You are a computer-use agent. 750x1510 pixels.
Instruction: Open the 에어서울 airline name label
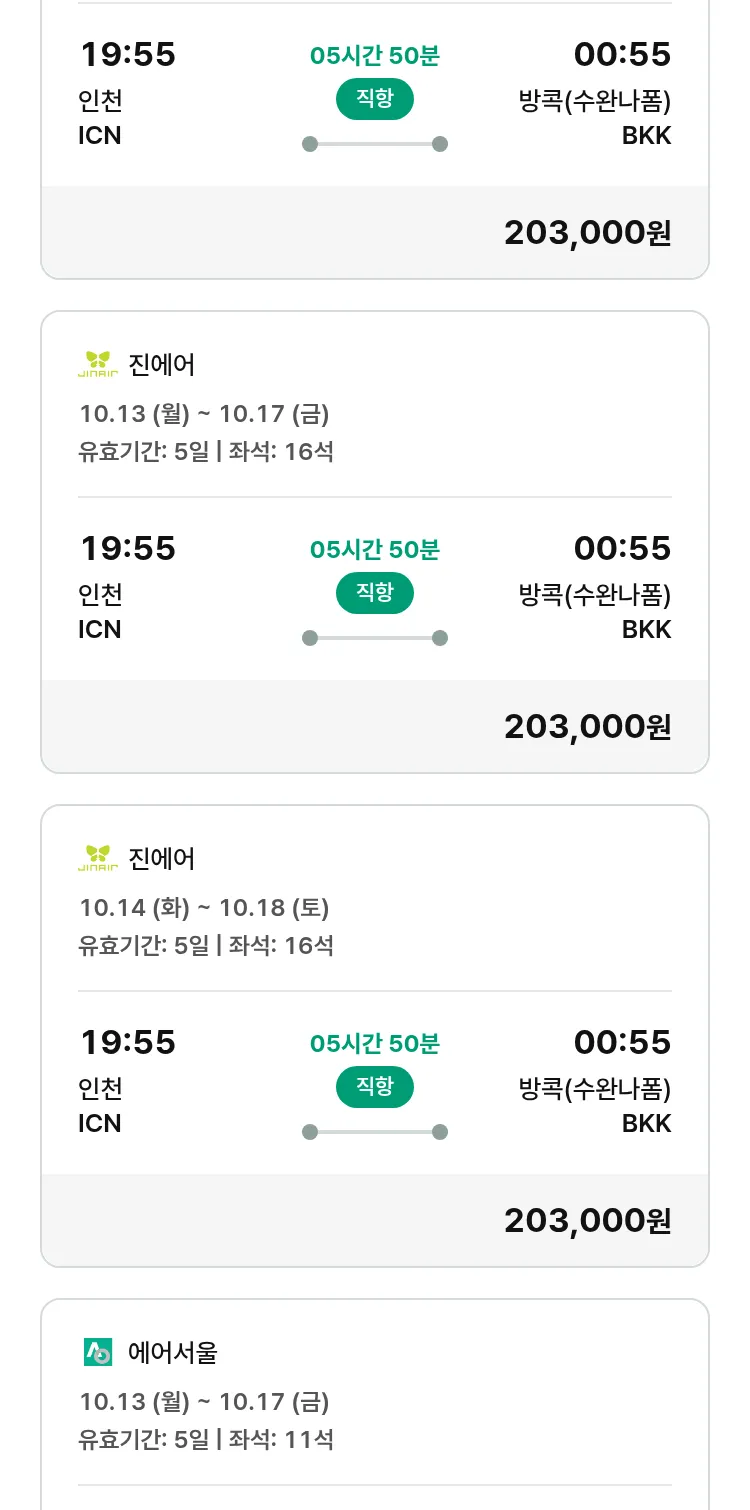tap(173, 1353)
